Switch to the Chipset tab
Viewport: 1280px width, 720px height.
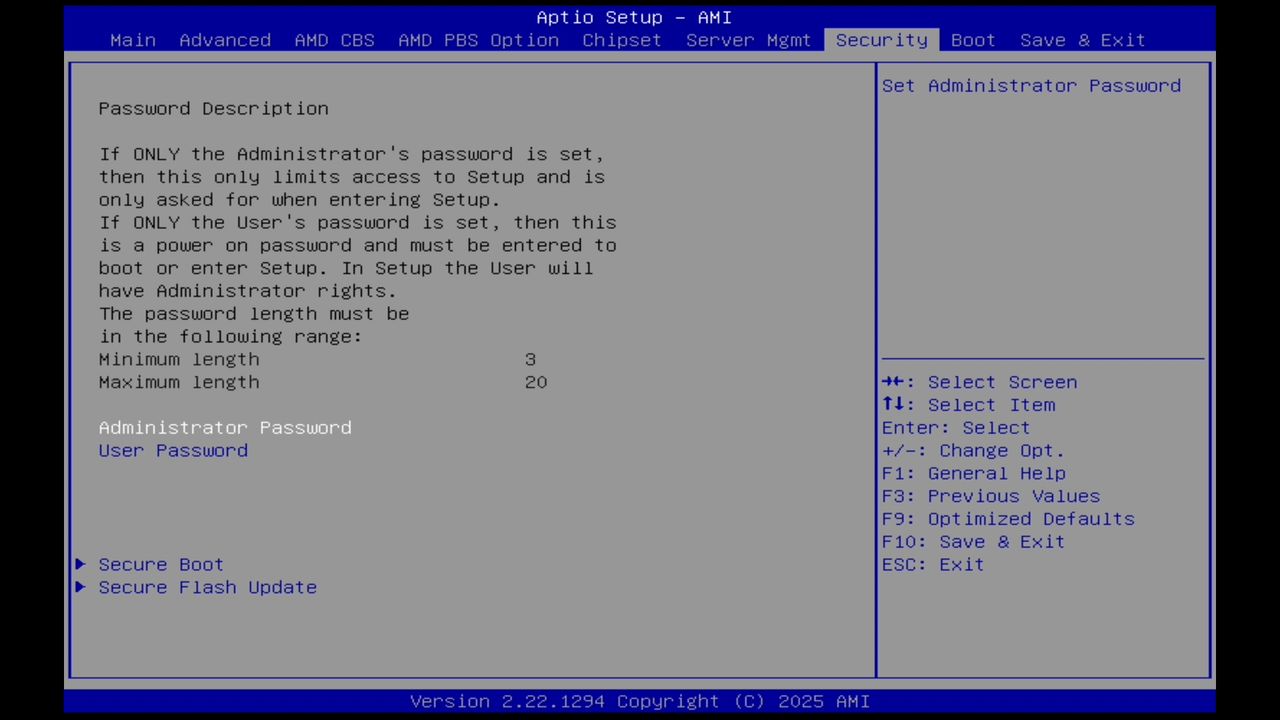click(621, 40)
